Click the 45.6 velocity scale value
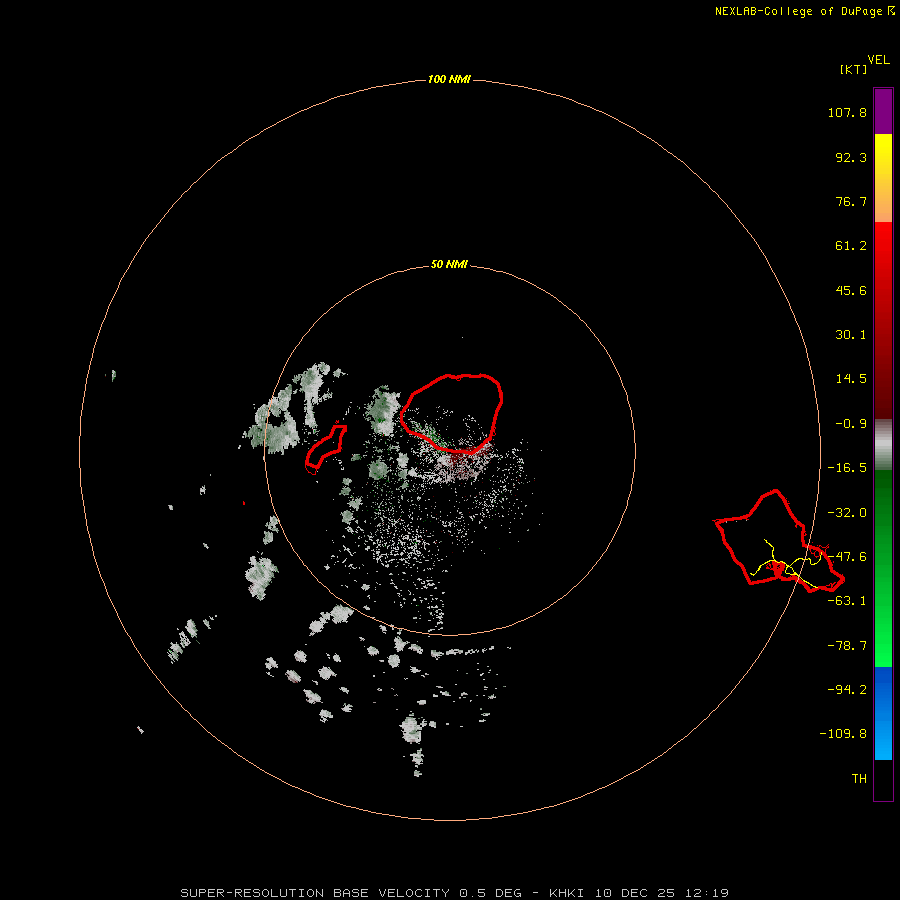The image size is (900, 900). point(851,290)
